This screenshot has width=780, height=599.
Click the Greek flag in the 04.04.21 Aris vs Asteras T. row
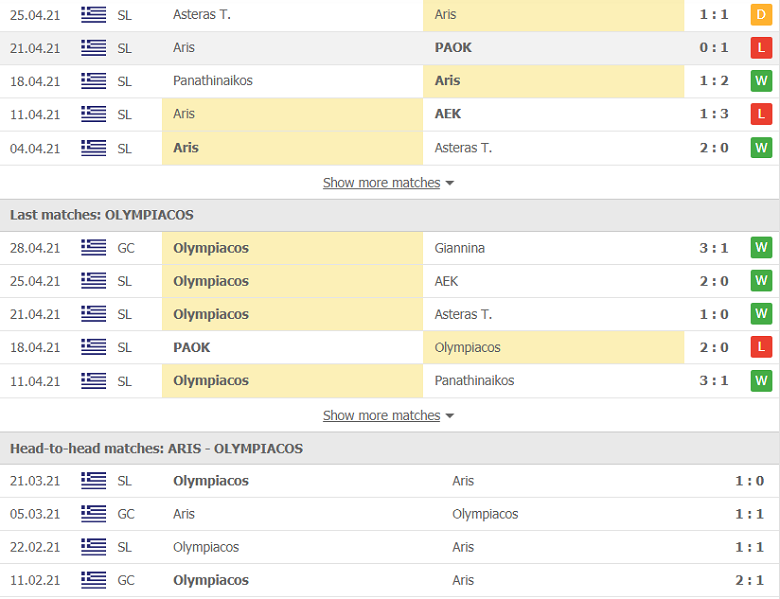[x=94, y=148]
